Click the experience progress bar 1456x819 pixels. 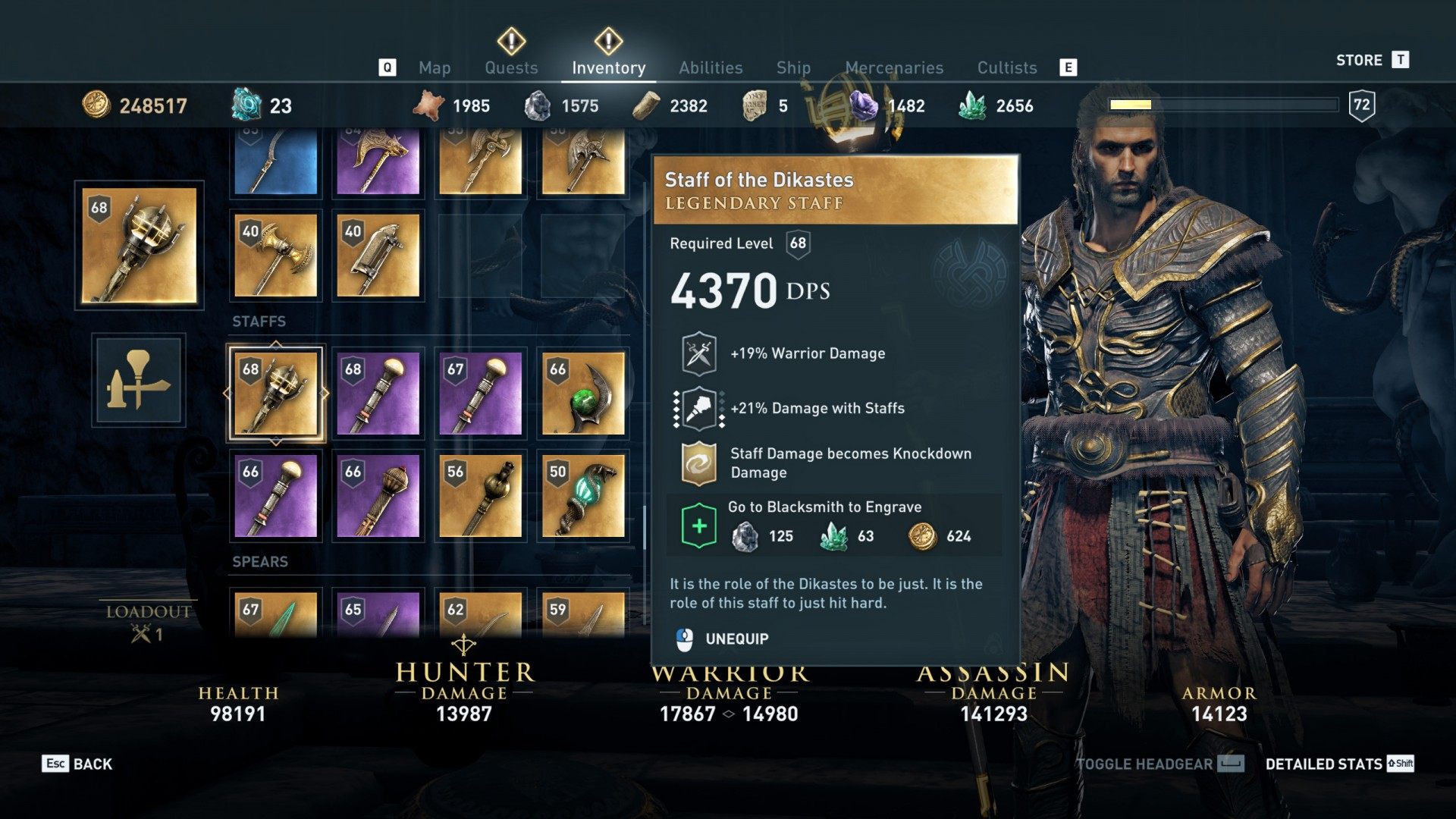1223,105
